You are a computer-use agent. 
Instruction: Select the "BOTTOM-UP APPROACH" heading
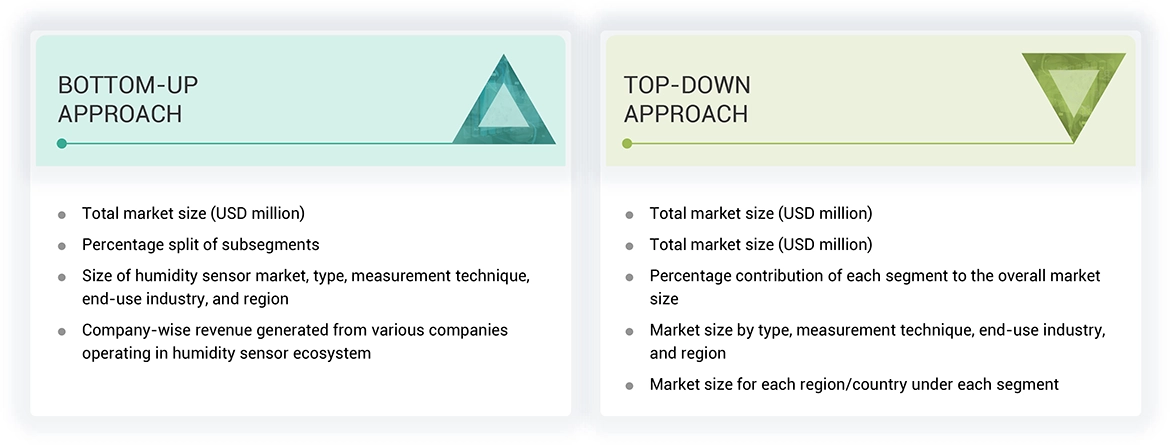[x=120, y=99]
